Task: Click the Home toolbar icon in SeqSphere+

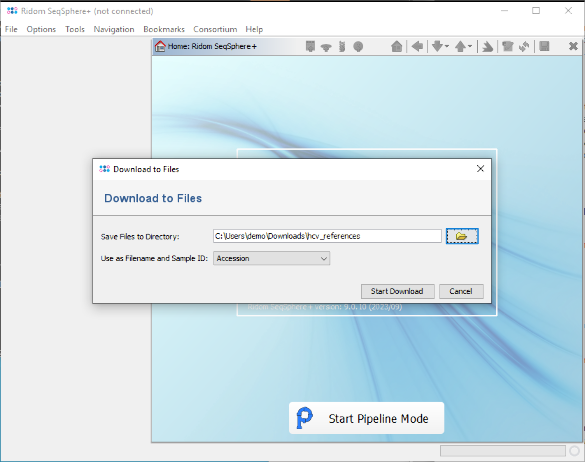Action: pos(397,46)
